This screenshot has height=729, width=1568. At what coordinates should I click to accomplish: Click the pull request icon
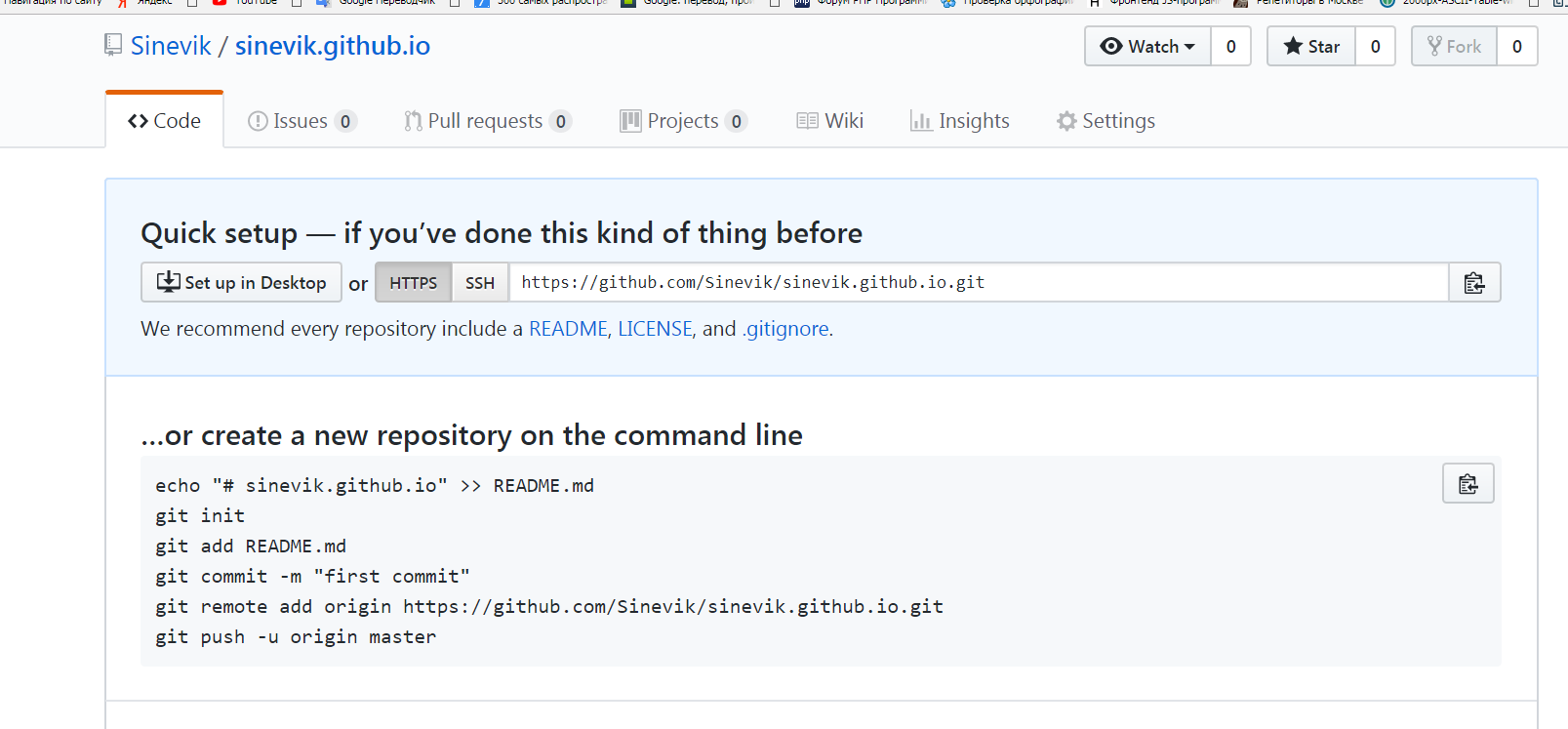pyautogui.click(x=414, y=121)
